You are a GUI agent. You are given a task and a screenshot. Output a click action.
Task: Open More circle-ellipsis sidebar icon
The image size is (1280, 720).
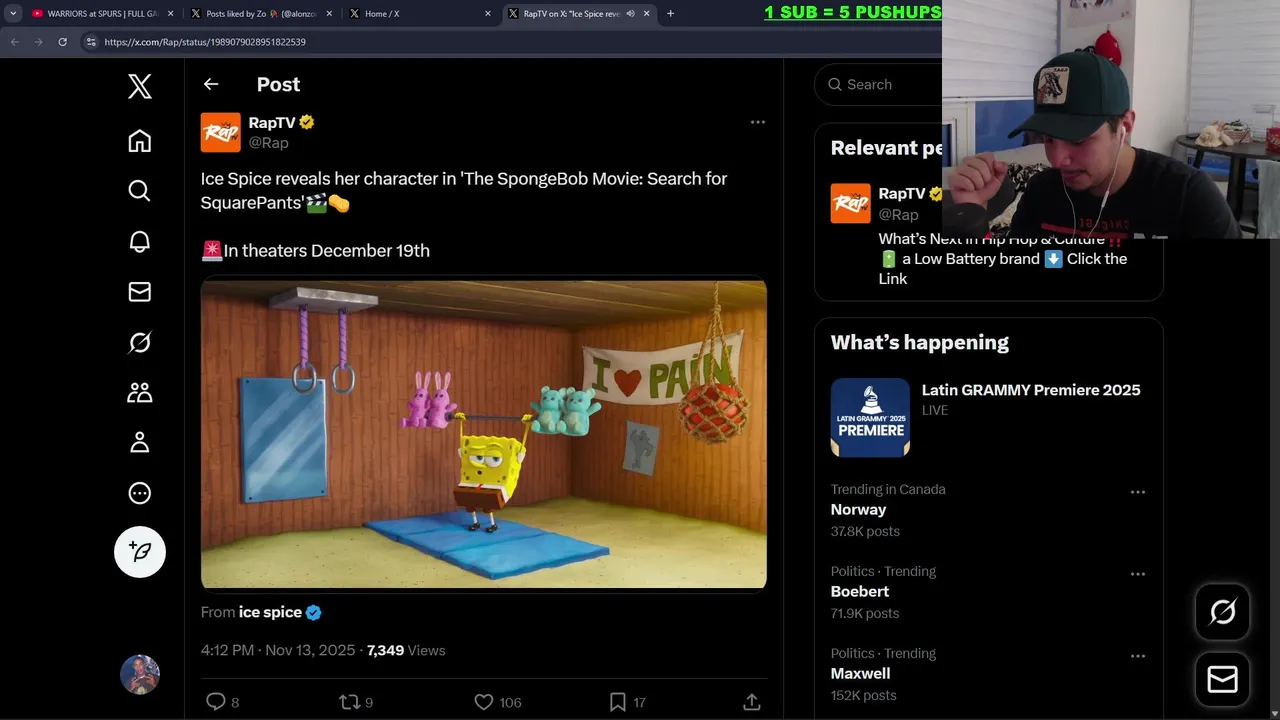[x=140, y=493]
